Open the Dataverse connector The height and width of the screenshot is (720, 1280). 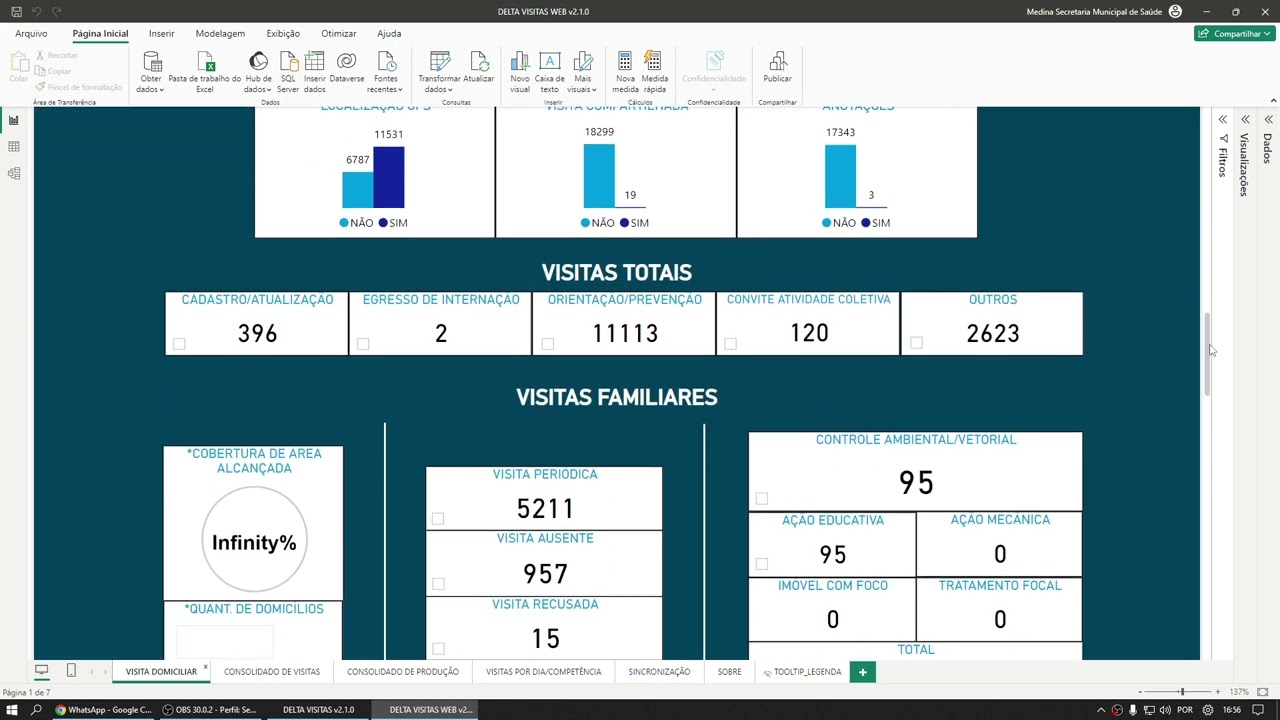click(347, 68)
